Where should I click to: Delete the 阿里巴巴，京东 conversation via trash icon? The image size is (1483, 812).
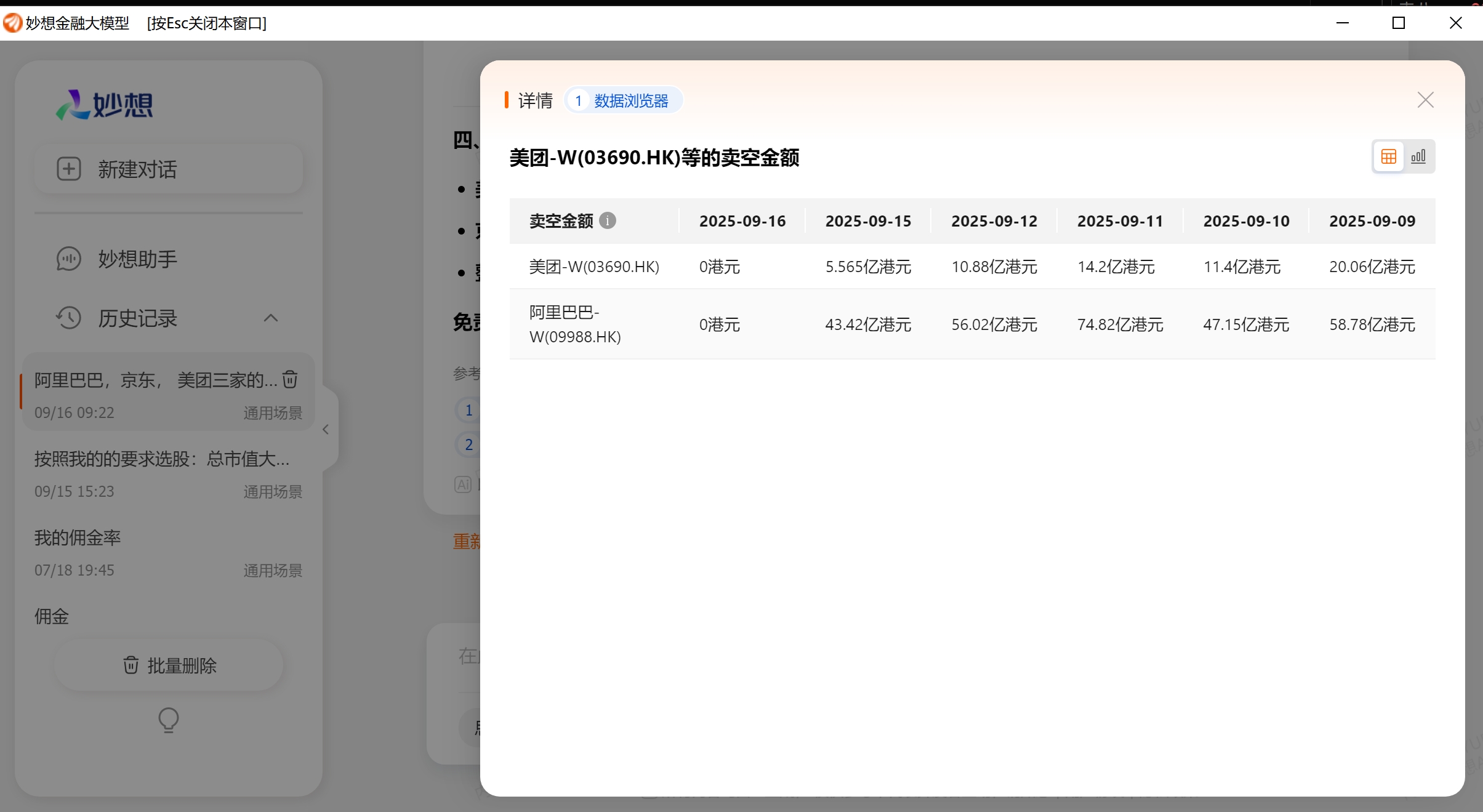pyautogui.click(x=290, y=379)
